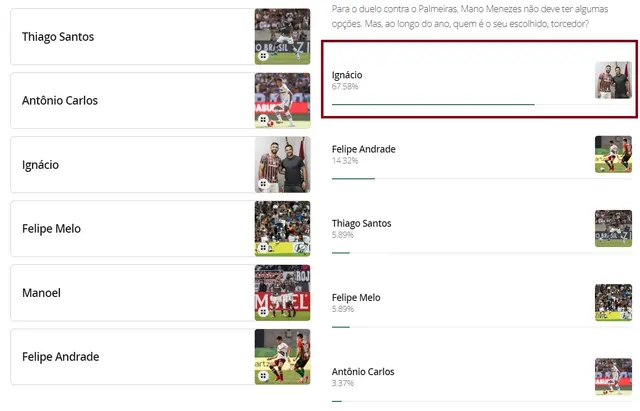Click drag handle icon on Ignácio card
Image resolution: width=640 pixels, height=411 pixels.
pos(263,184)
